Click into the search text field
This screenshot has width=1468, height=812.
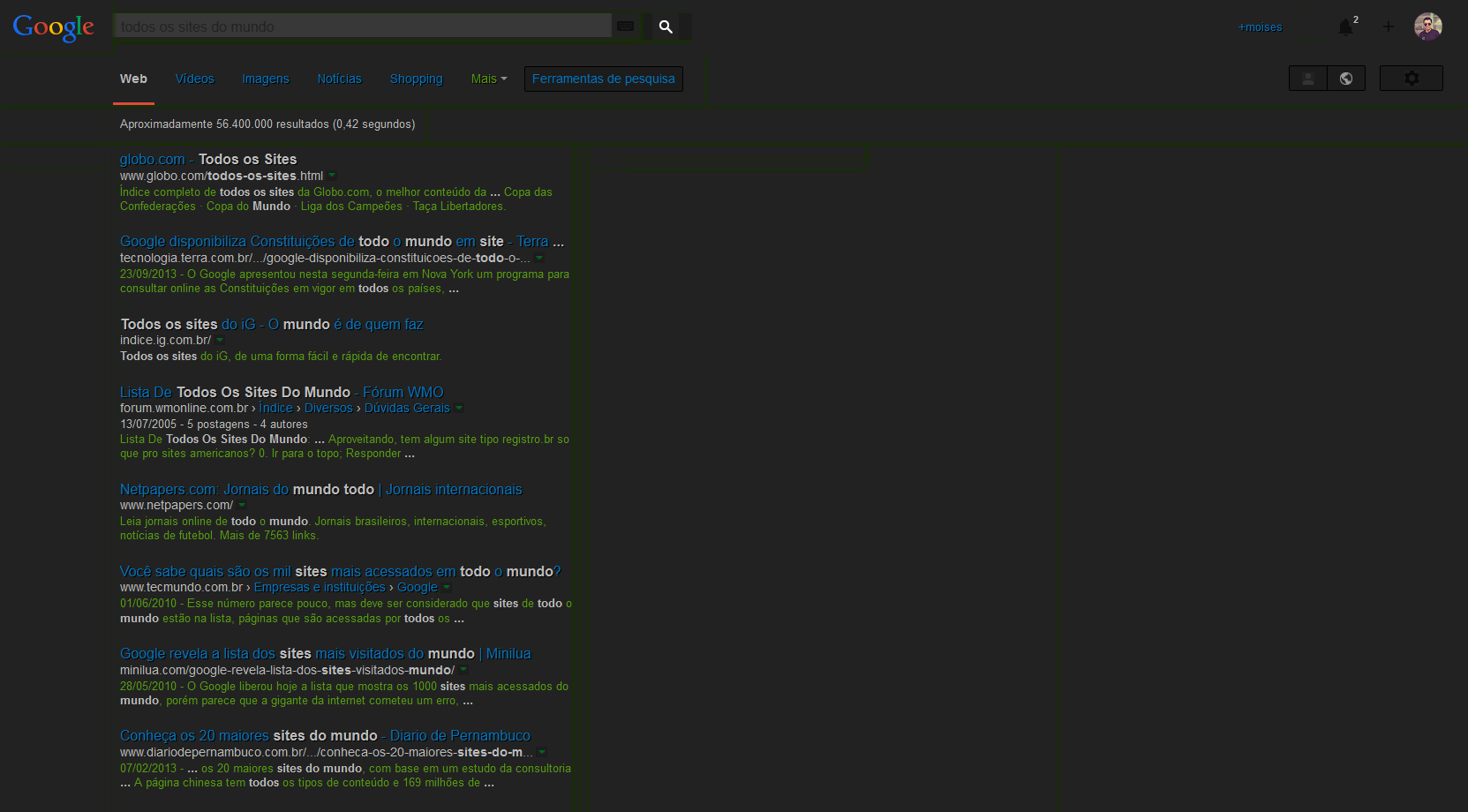click(x=362, y=26)
